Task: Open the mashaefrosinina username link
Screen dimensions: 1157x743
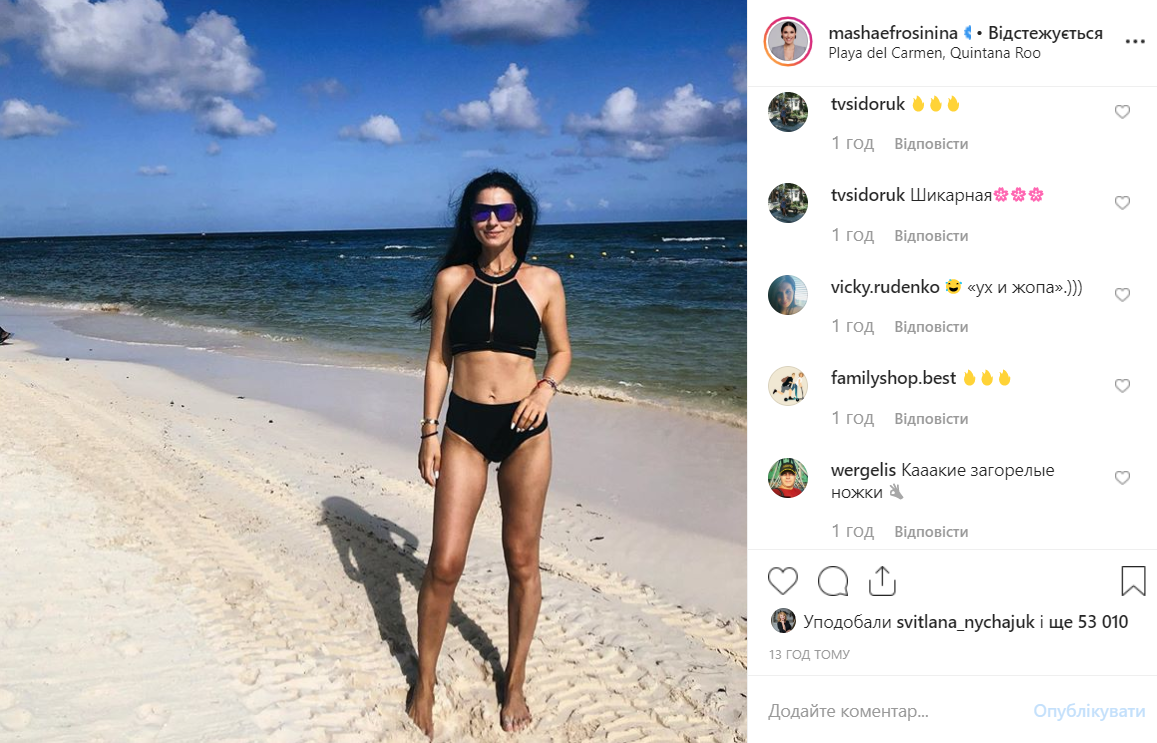Action: tap(893, 33)
